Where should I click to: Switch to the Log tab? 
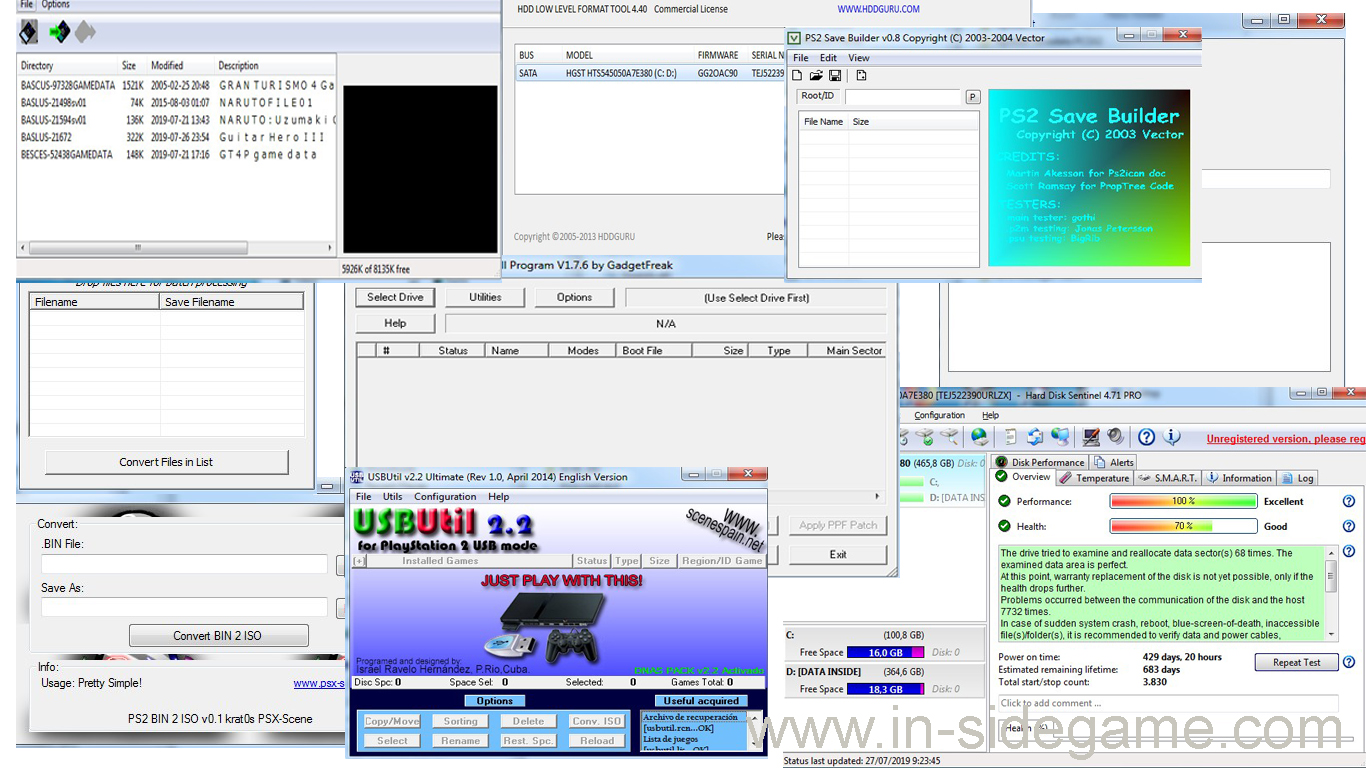click(x=1298, y=478)
